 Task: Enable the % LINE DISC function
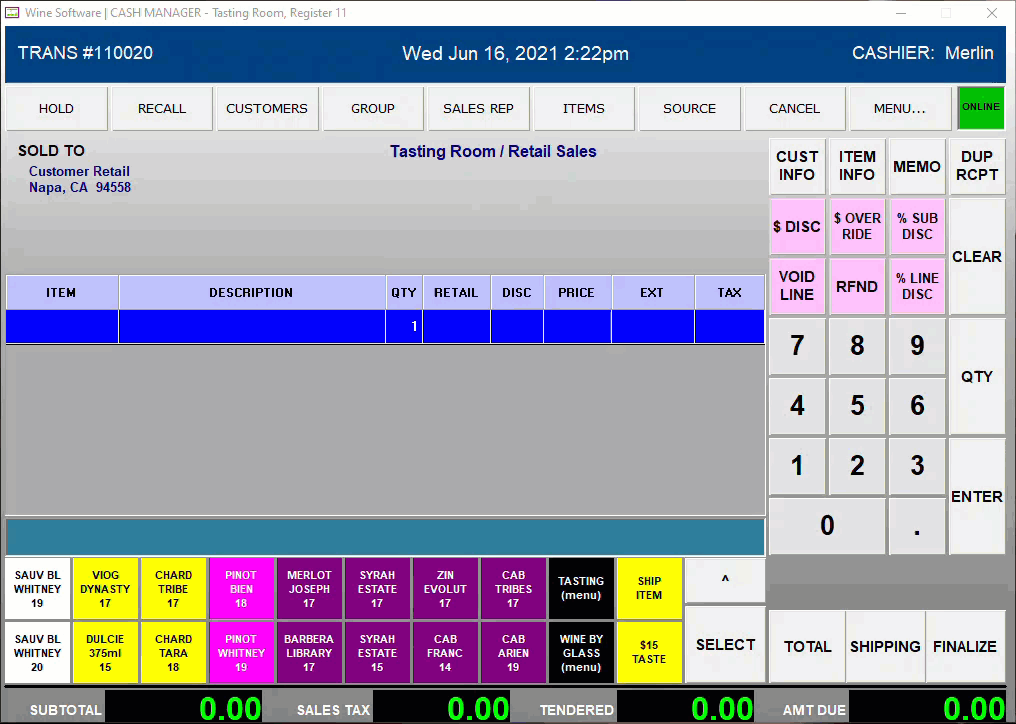pos(917,286)
